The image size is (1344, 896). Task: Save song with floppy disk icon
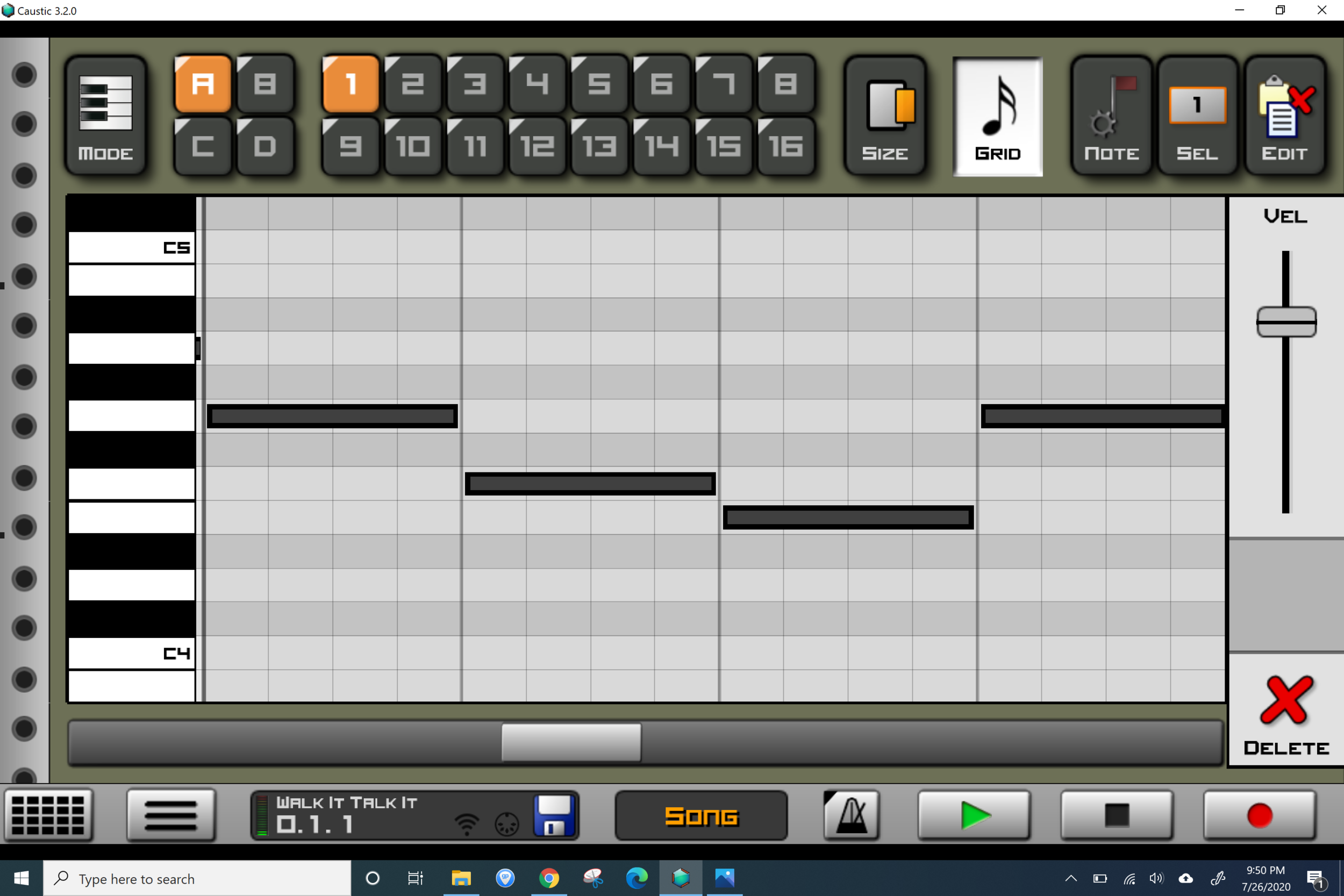(x=553, y=815)
